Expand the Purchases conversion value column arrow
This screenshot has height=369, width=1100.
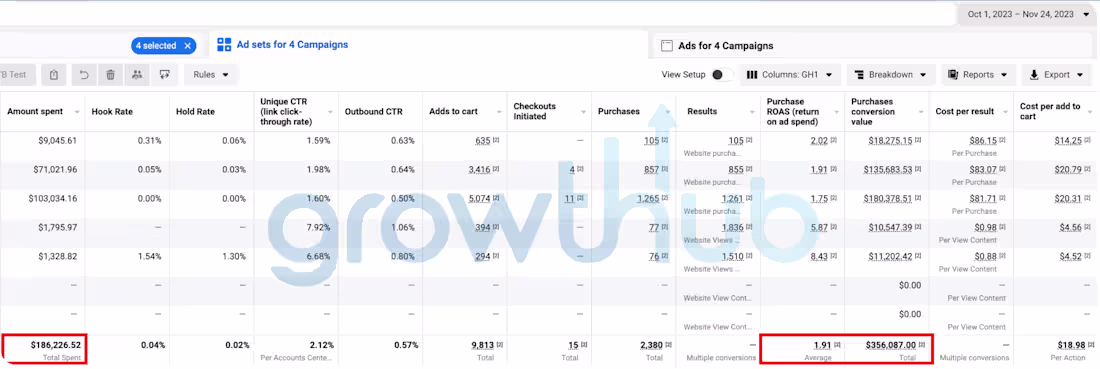pyautogui.click(x=921, y=112)
